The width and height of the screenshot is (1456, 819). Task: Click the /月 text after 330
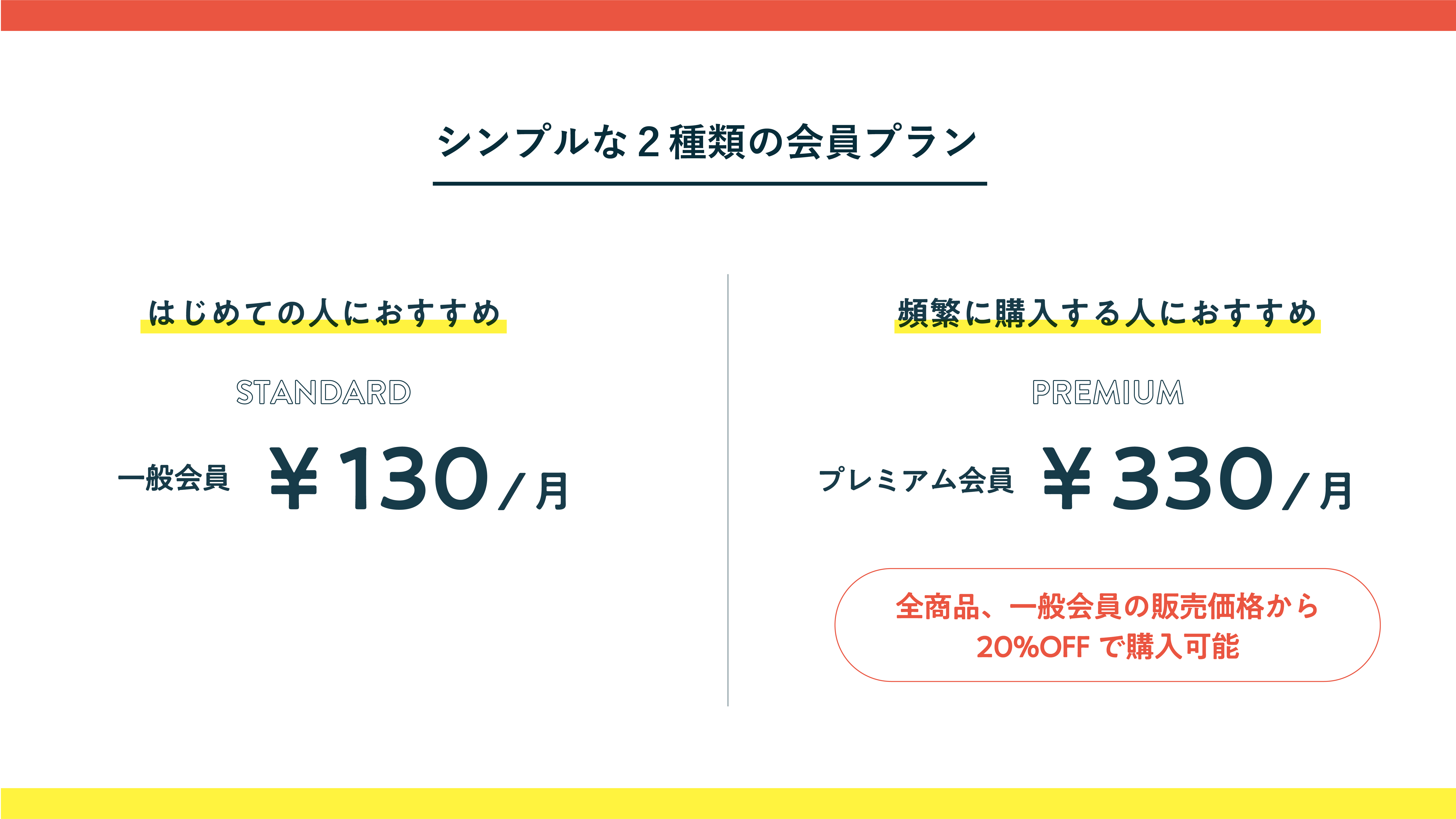(1317, 491)
